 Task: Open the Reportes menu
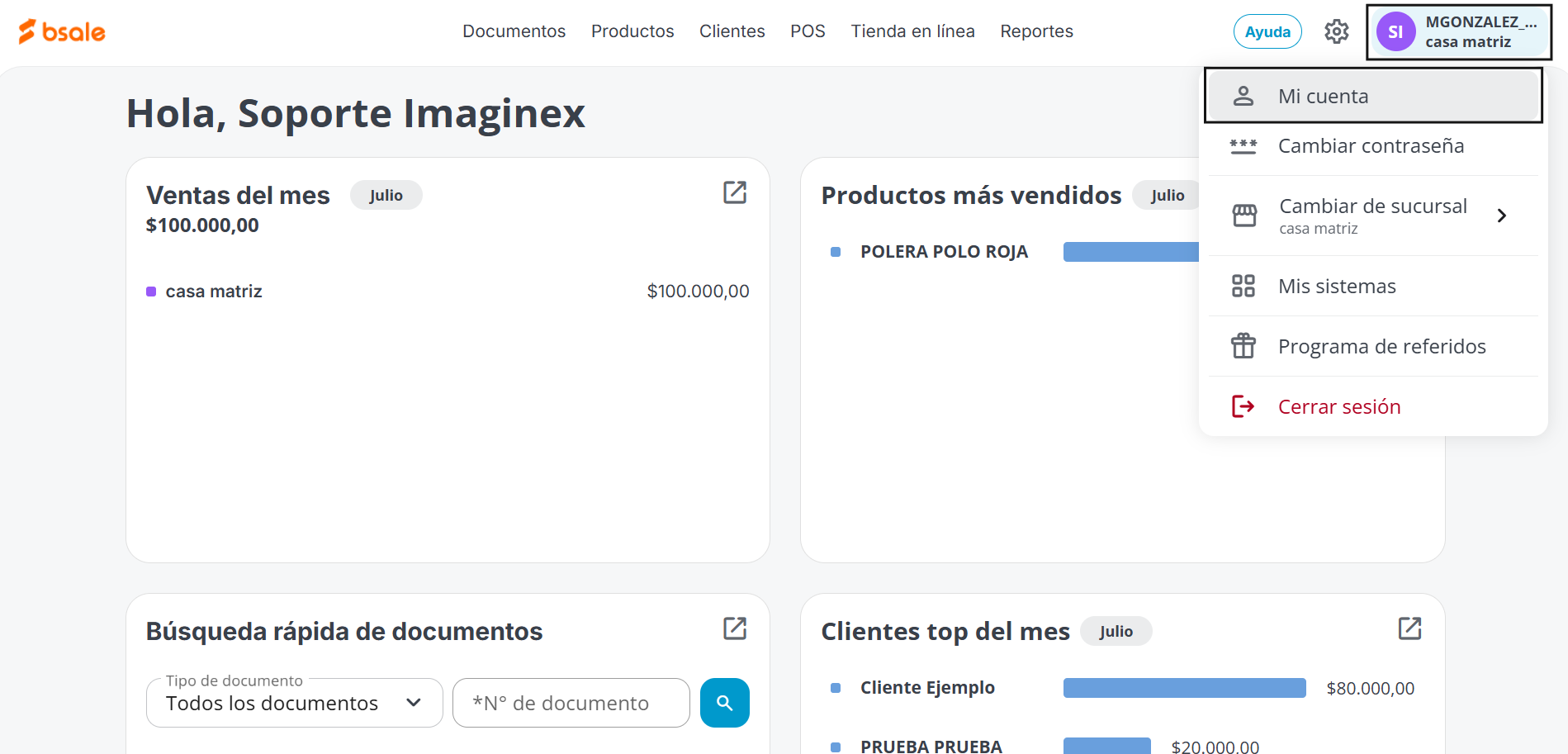[x=1036, y=31]
